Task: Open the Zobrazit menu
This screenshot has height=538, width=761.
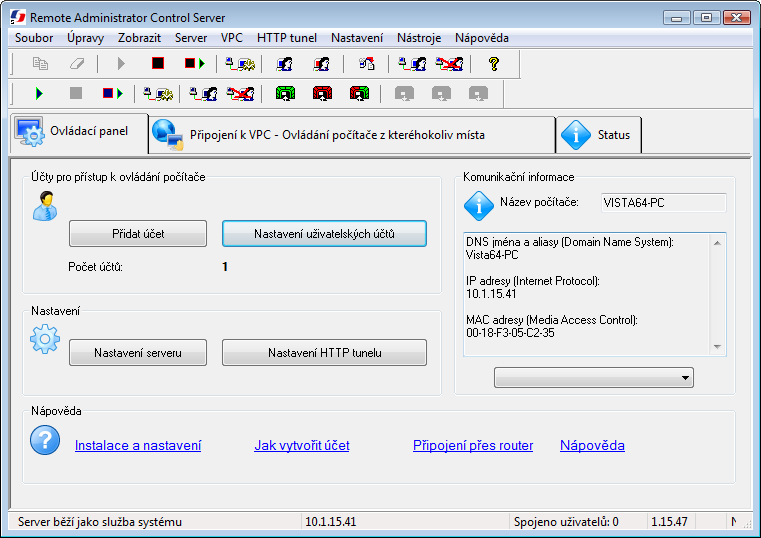Action: [139, 38]
